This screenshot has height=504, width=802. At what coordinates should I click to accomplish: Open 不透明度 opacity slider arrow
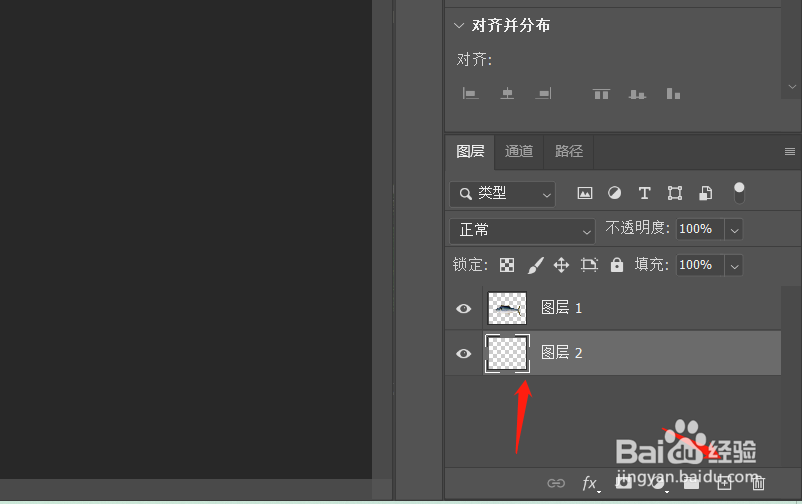click(x=734, y=230)
